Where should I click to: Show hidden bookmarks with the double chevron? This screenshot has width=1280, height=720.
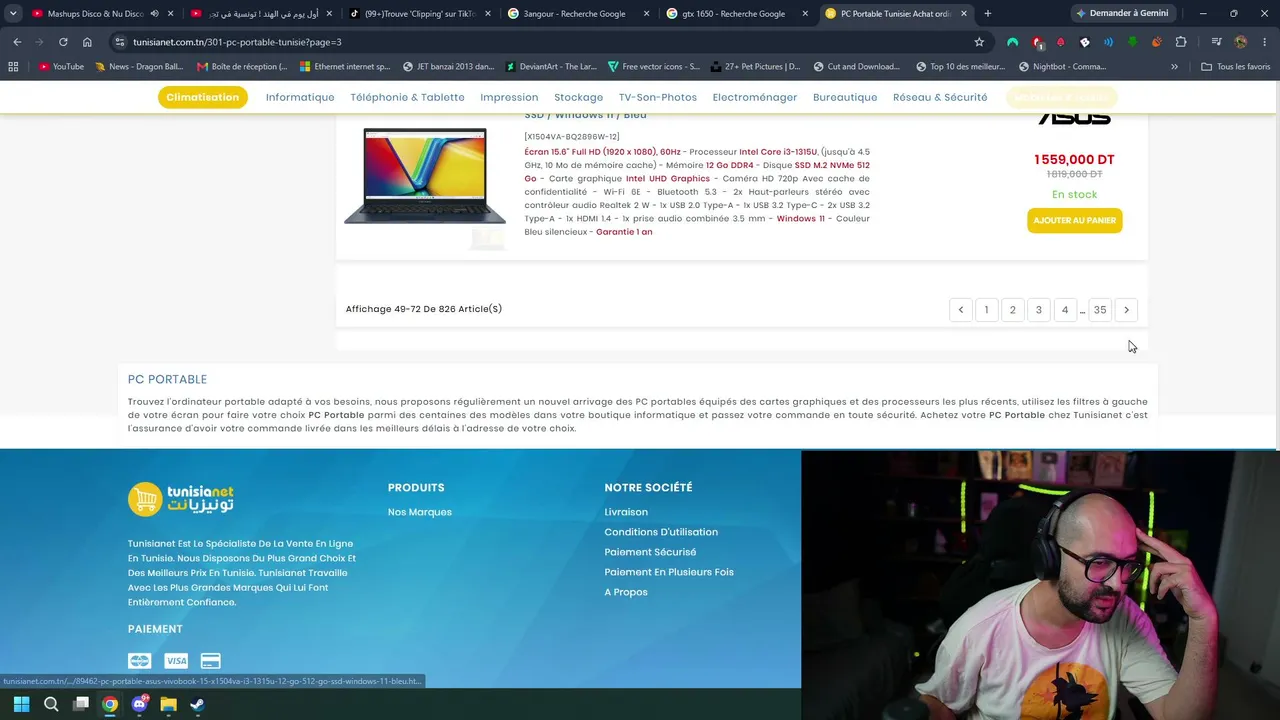(x=1174, y=67)
